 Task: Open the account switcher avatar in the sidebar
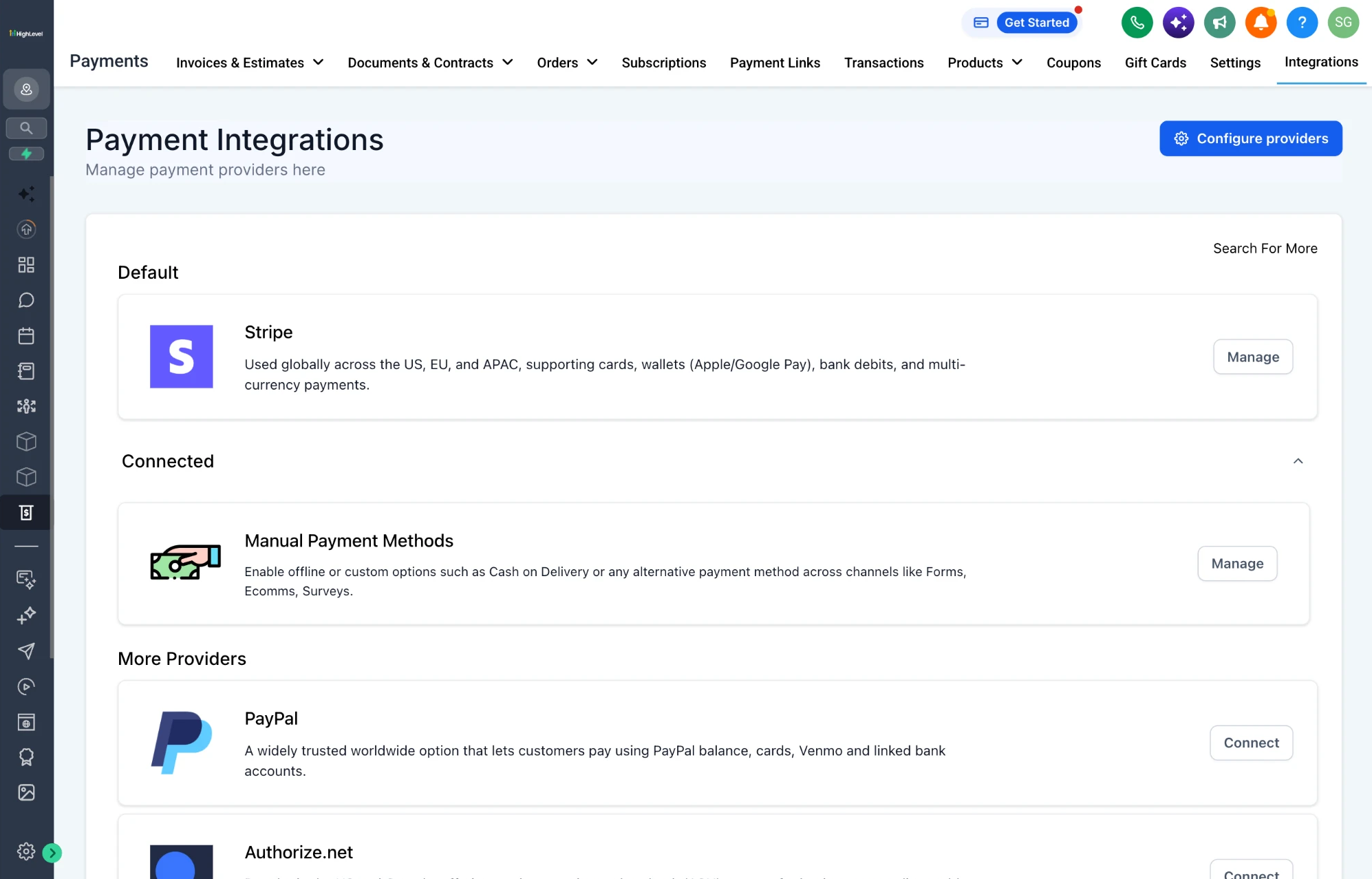(x=26, y=89)
